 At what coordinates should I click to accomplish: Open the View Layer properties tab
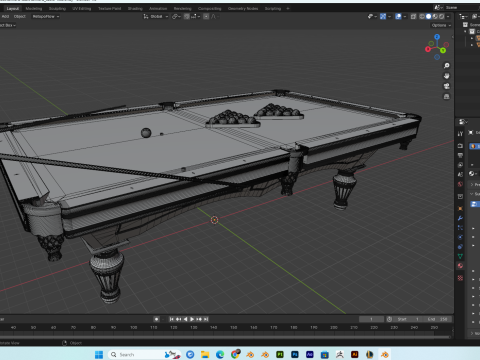(x=460, y=165)
